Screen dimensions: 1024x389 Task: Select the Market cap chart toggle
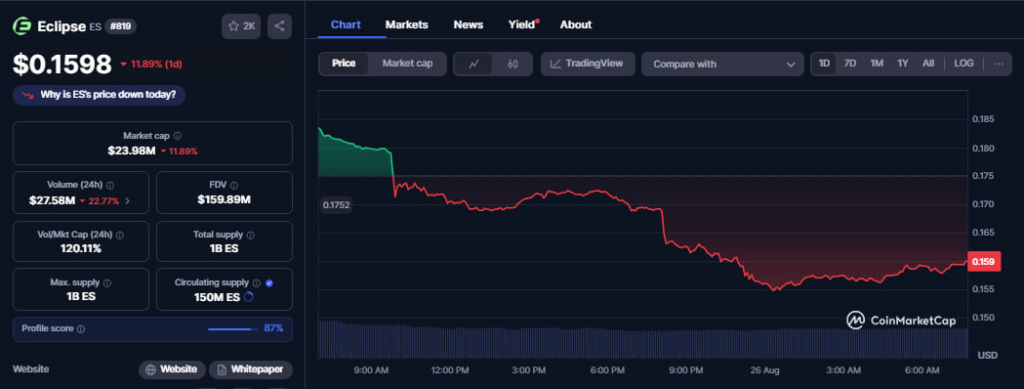(408, 64)
